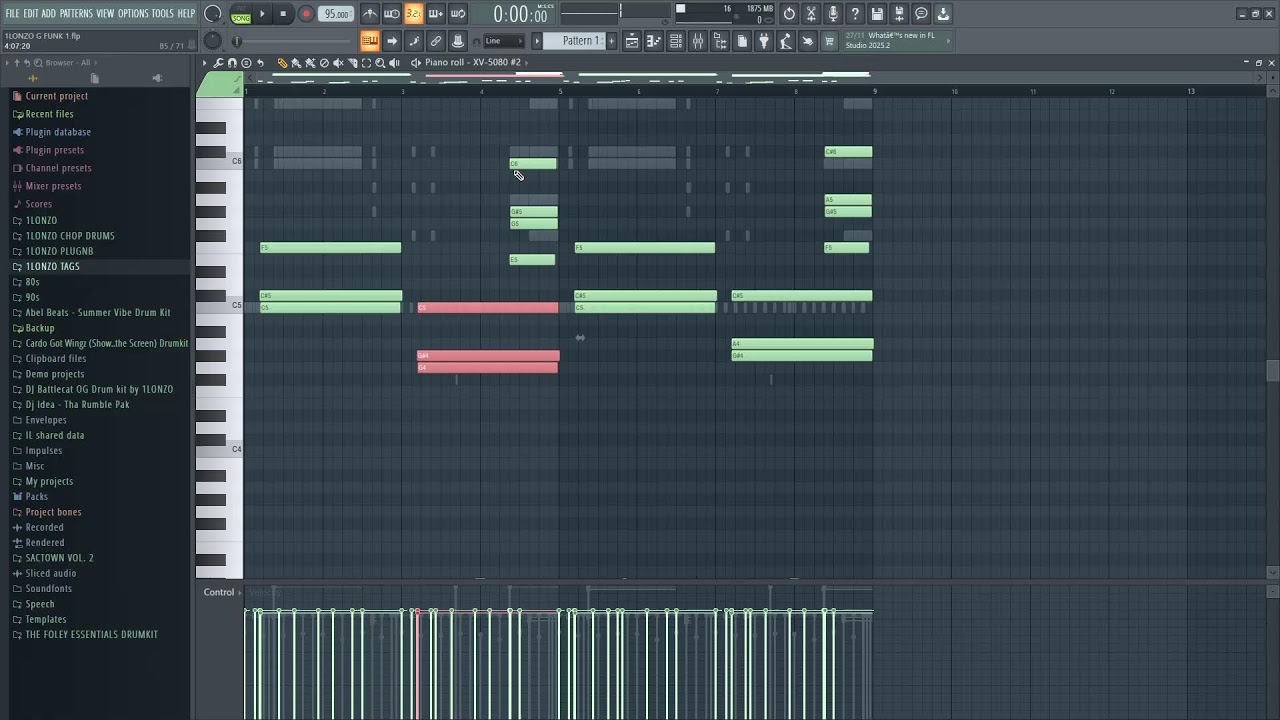1280x720 pixels.
Task: Open the Line snap dropdown
Action: tap(503, 41)
